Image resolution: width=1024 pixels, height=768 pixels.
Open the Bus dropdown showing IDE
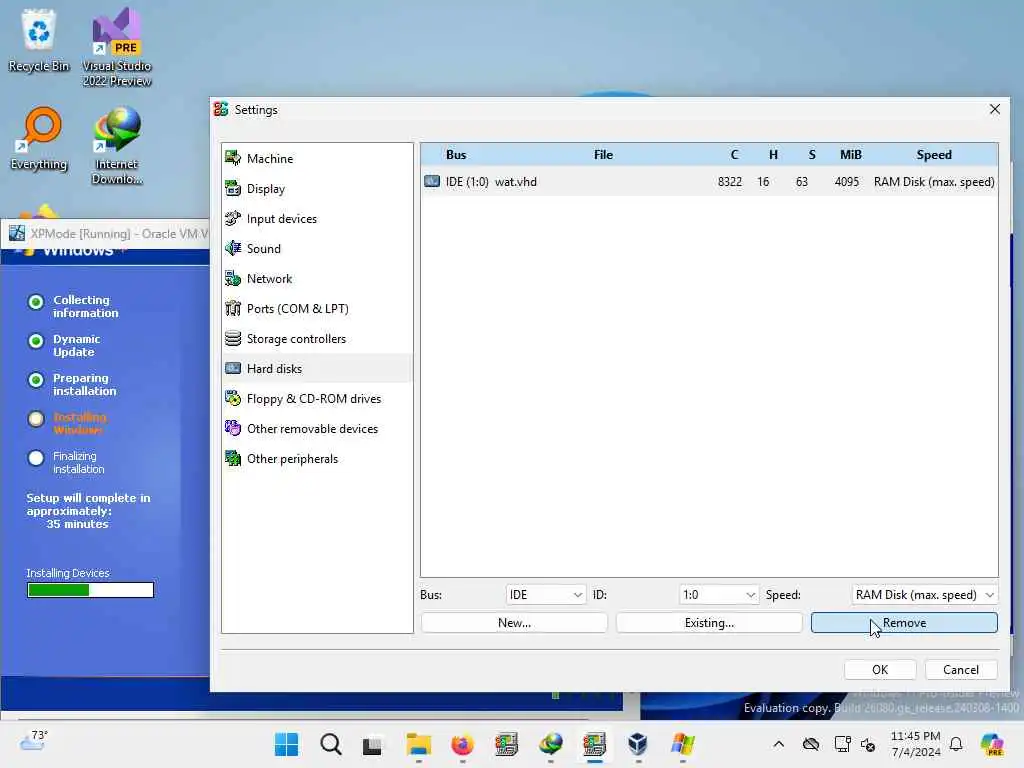546,595
